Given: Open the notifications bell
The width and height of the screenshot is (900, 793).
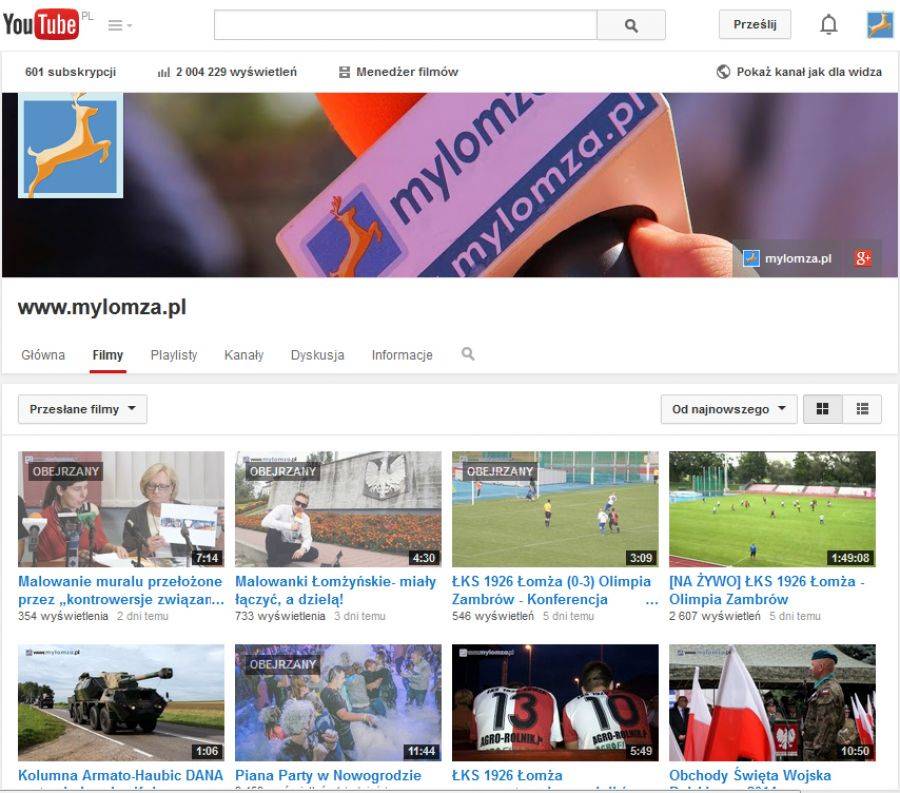Looking at the screenshot, I should [828, 25].
